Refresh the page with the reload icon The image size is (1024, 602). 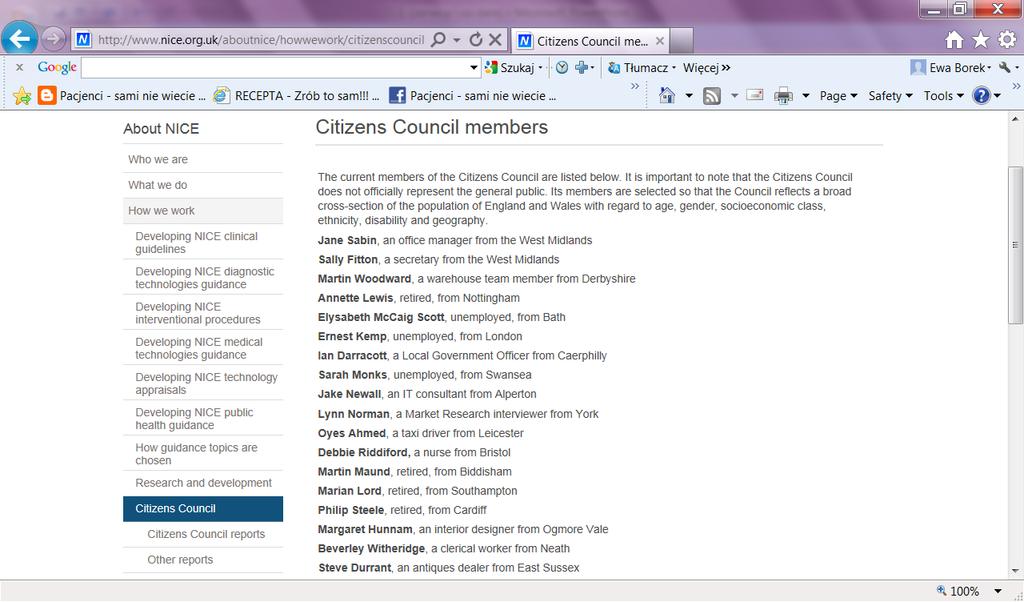pyautogui.click(x=476, y=40)
